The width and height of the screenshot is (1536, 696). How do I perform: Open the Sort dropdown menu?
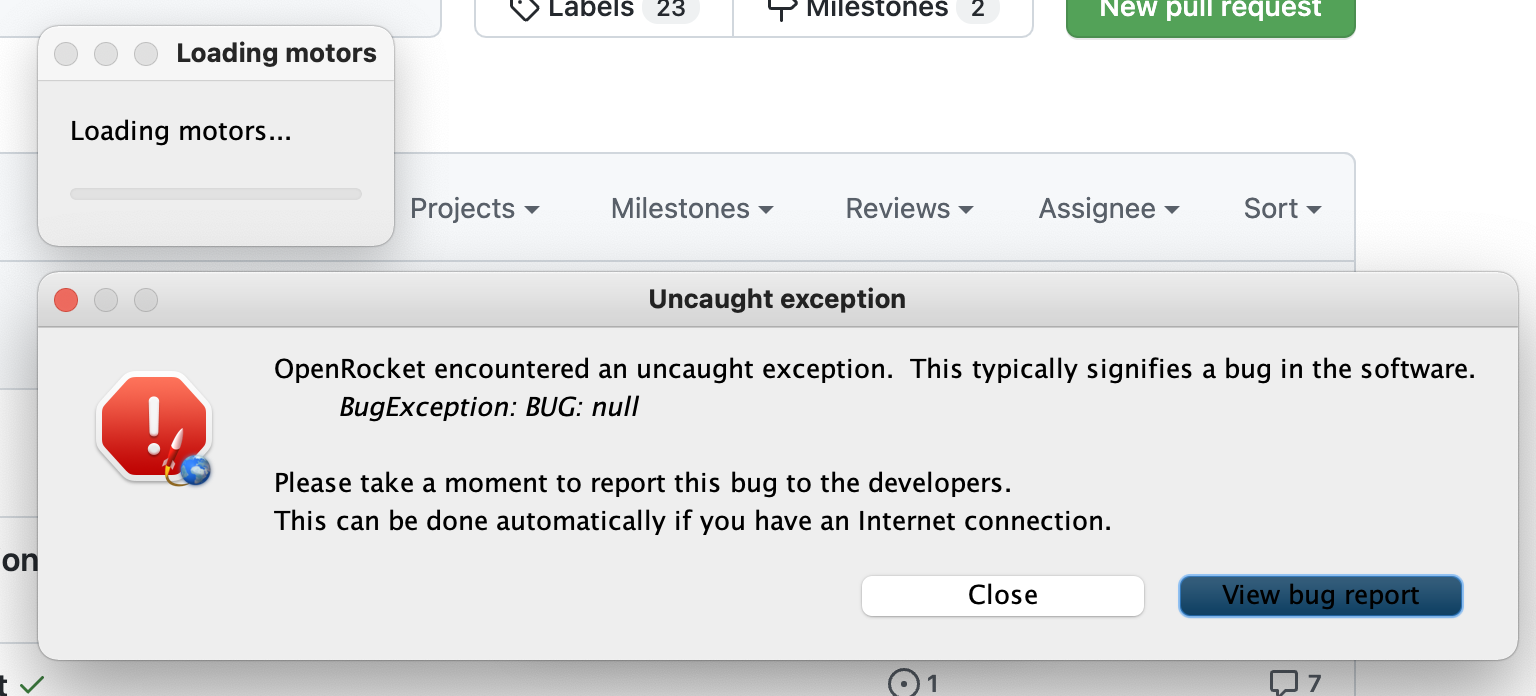pos(1282,208)
